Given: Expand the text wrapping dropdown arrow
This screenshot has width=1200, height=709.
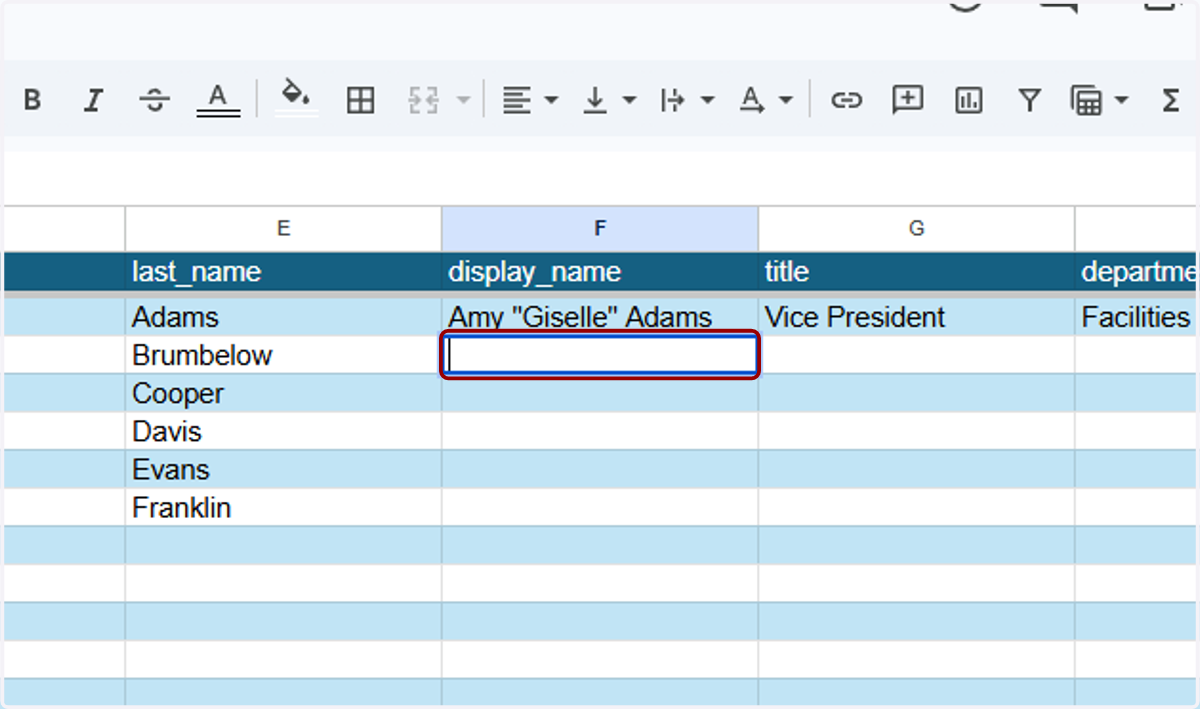Looking at the screenshot, I should pyautogui.click(x=708, y=100).
